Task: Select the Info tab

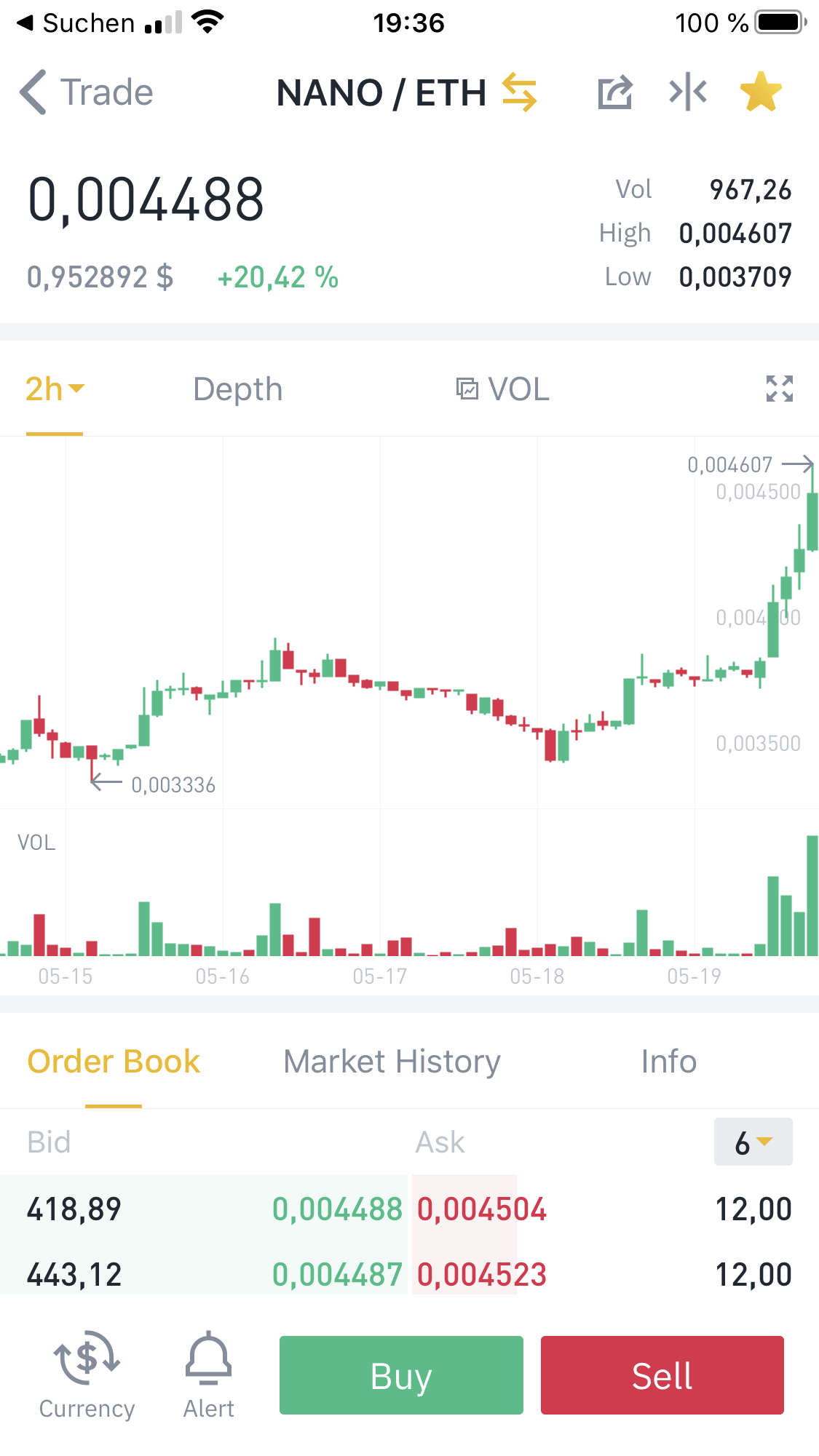Action: point(669,1062)
